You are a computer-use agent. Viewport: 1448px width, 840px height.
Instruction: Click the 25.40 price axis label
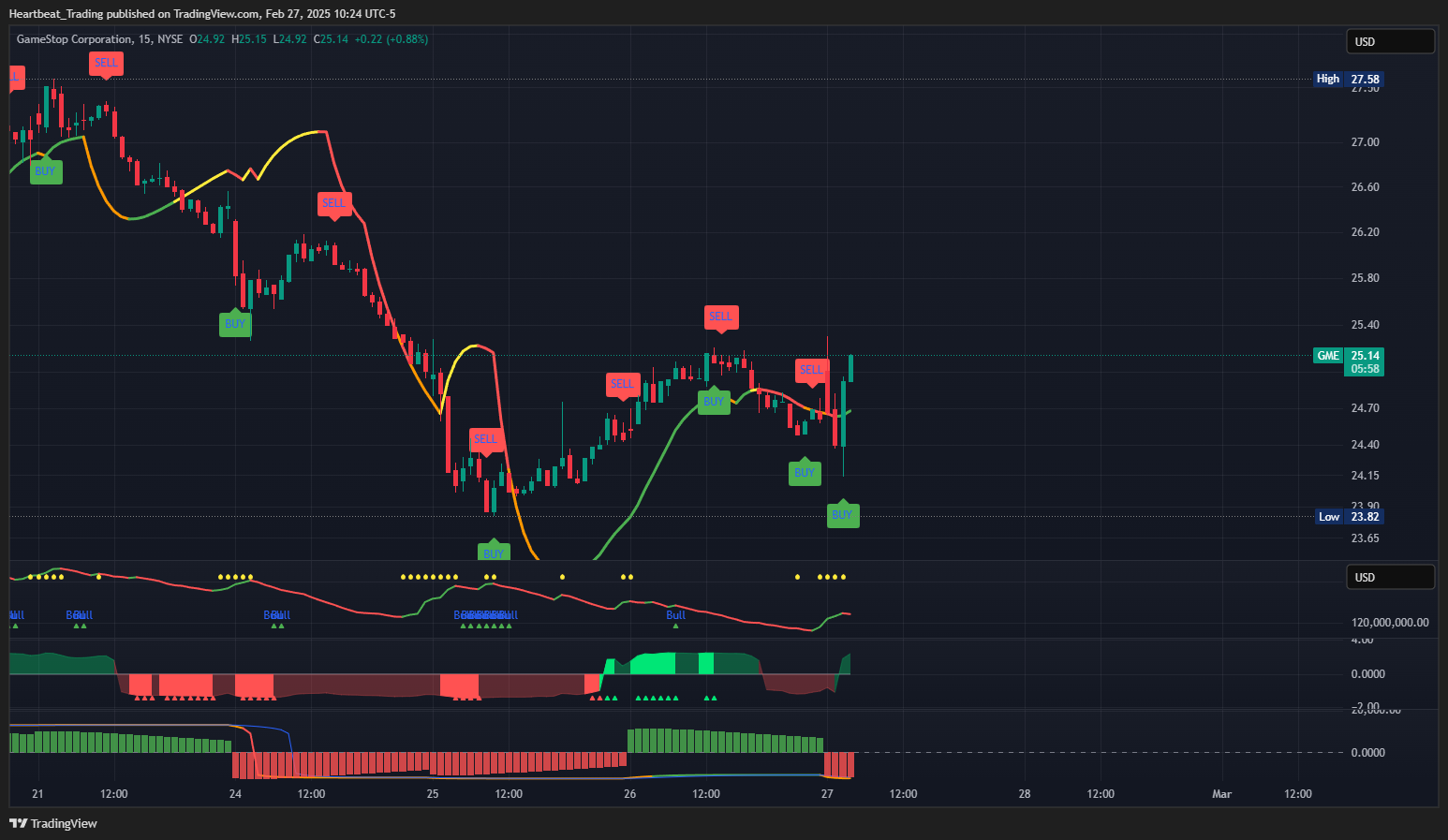pyautogui.click(x=1365, y=325)
